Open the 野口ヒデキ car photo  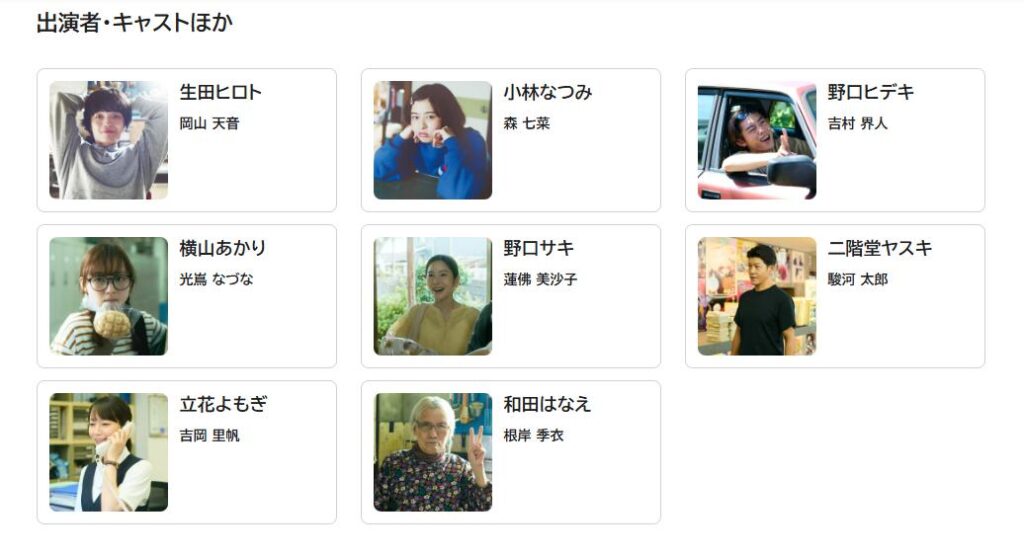(757, 140)
